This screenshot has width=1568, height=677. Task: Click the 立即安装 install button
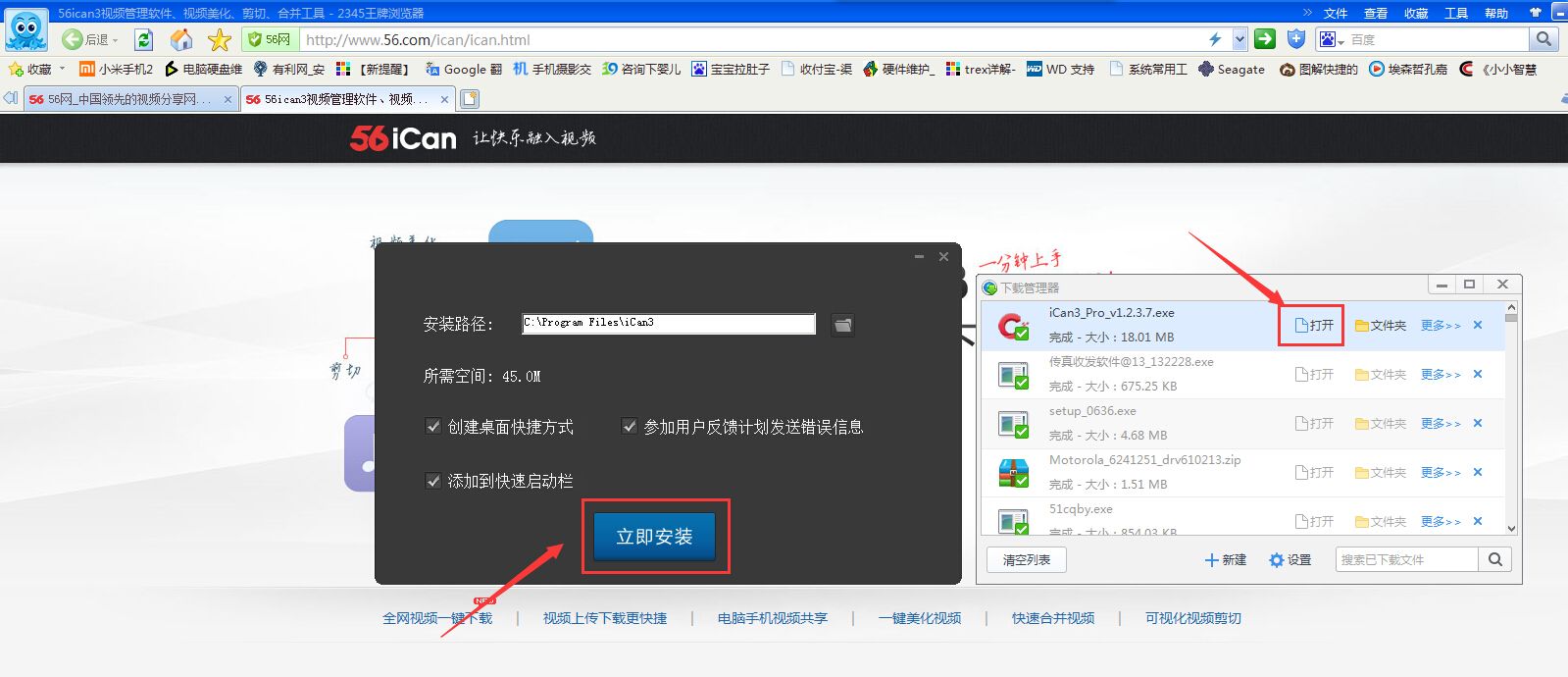tap(654, 537)
